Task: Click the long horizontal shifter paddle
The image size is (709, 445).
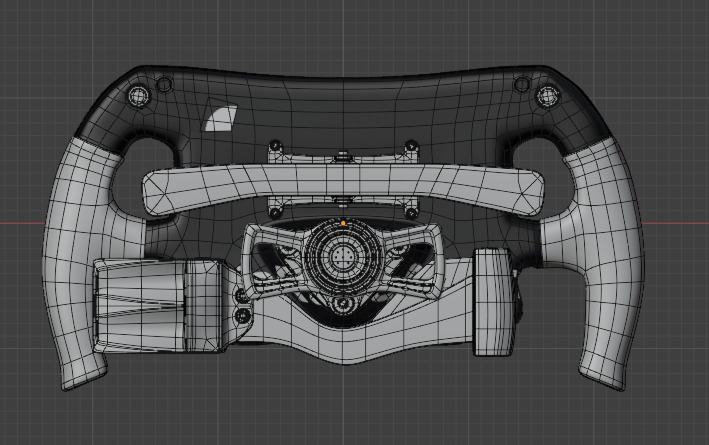Action: click(x=344, y=189)
